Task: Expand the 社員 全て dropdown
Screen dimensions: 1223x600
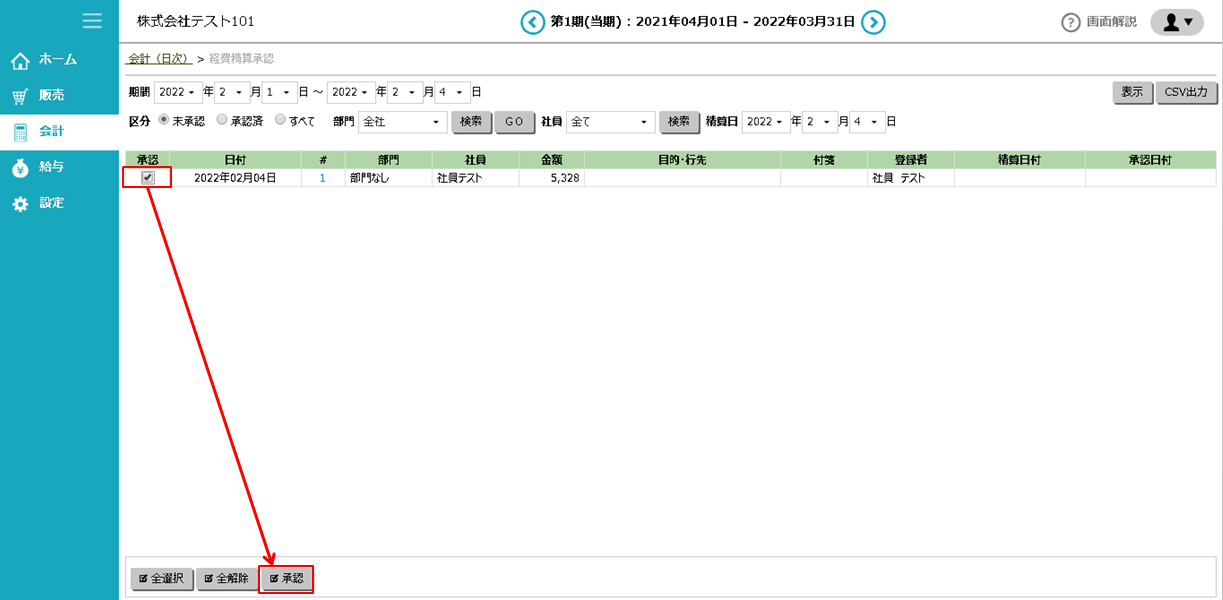Action: 610,122
